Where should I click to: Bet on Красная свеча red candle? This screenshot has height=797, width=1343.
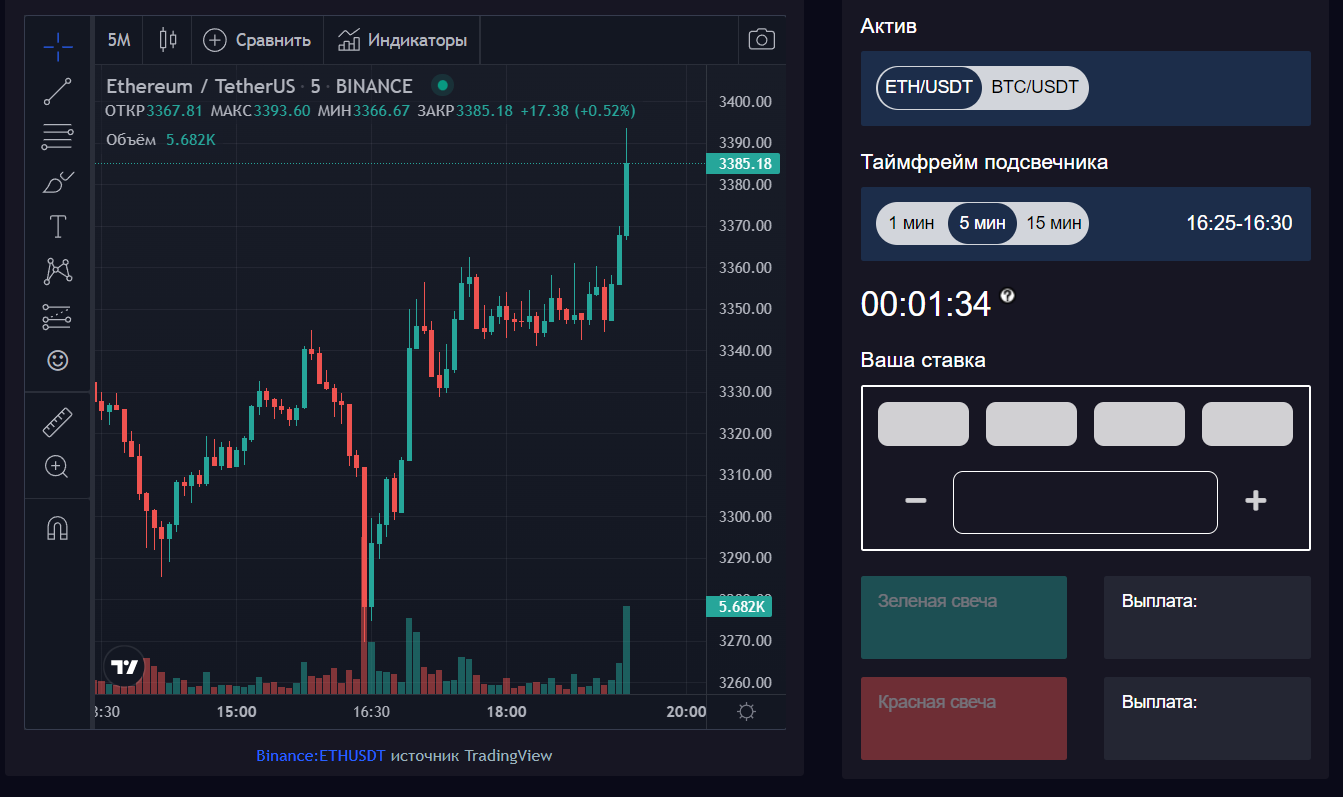tap(964, 718)
